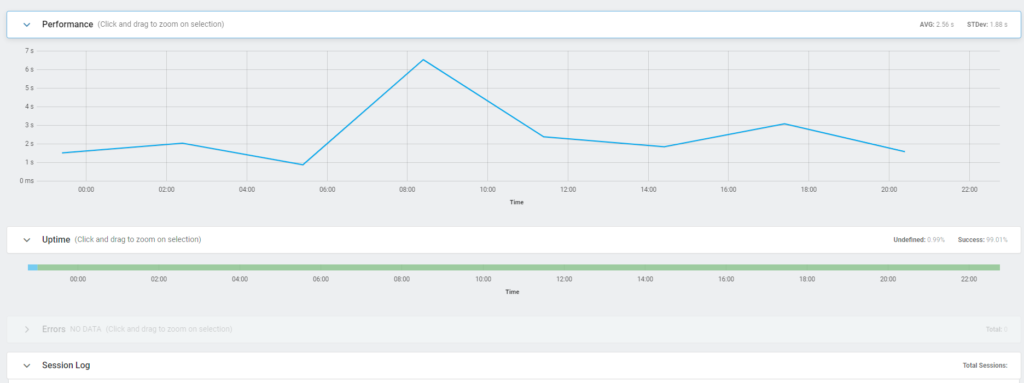The height and width of the screenshot is (383, 1024).
Task: Click the Total Sessions label
Action: 985,365
